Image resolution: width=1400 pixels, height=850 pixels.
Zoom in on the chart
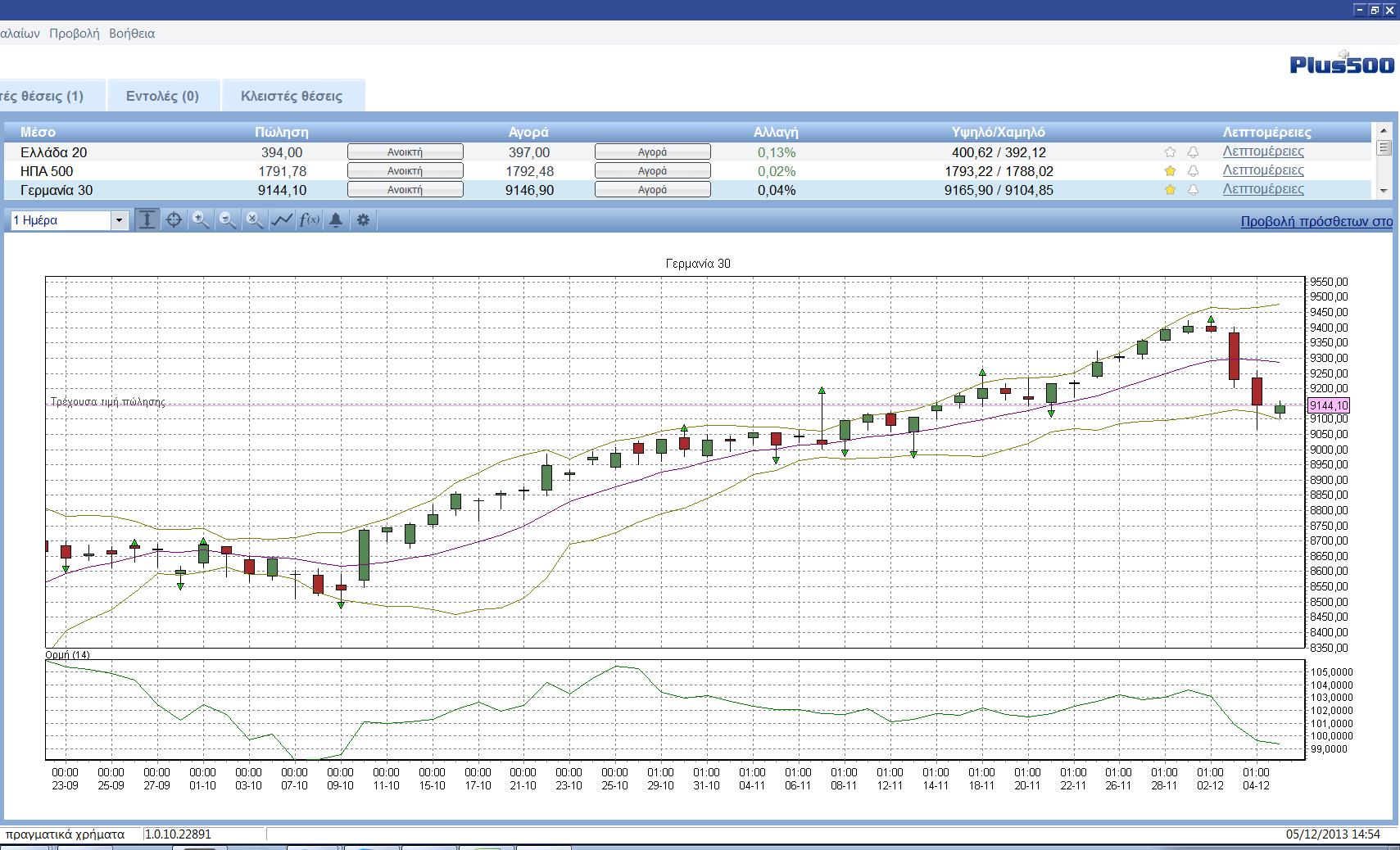[x=201, y=219]
